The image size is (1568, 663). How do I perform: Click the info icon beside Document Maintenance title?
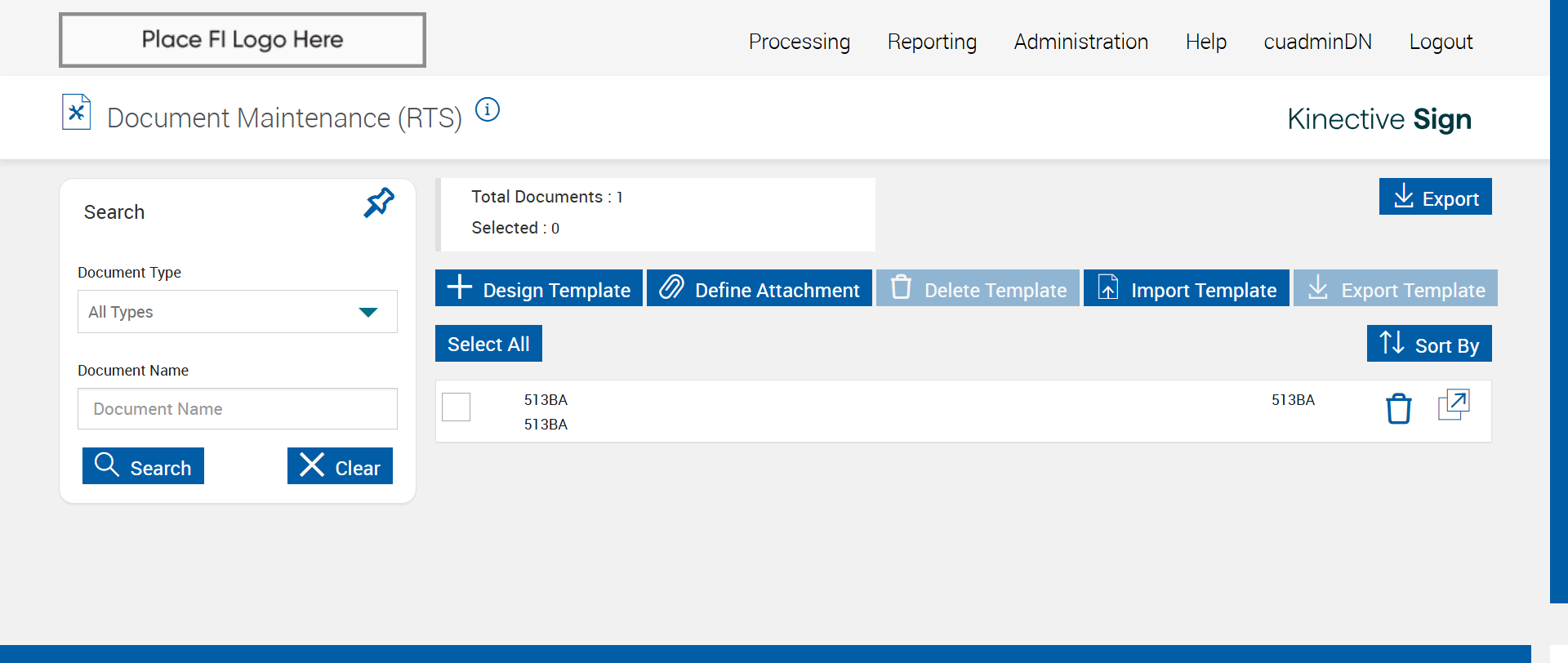(x=488, y=109)
